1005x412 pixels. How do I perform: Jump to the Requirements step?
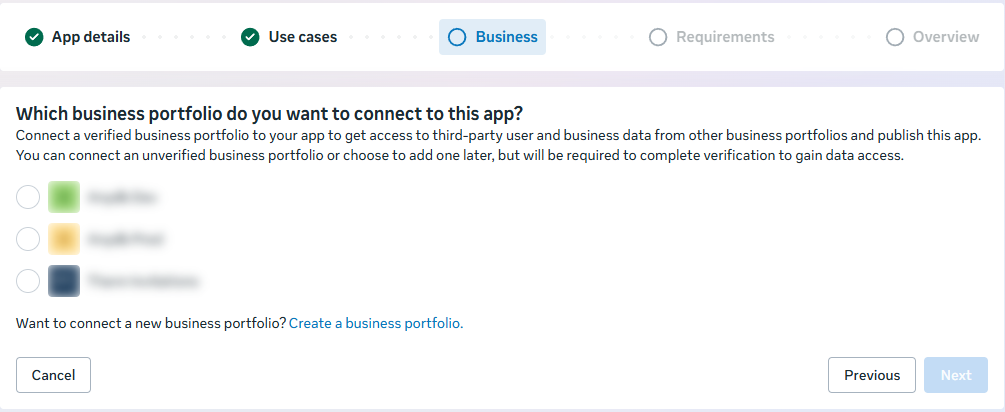click(711, 37)
